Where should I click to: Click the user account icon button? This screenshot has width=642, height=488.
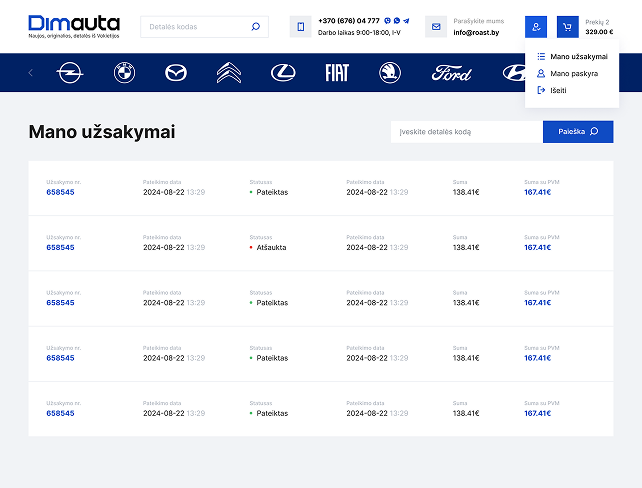click(536, 27)
